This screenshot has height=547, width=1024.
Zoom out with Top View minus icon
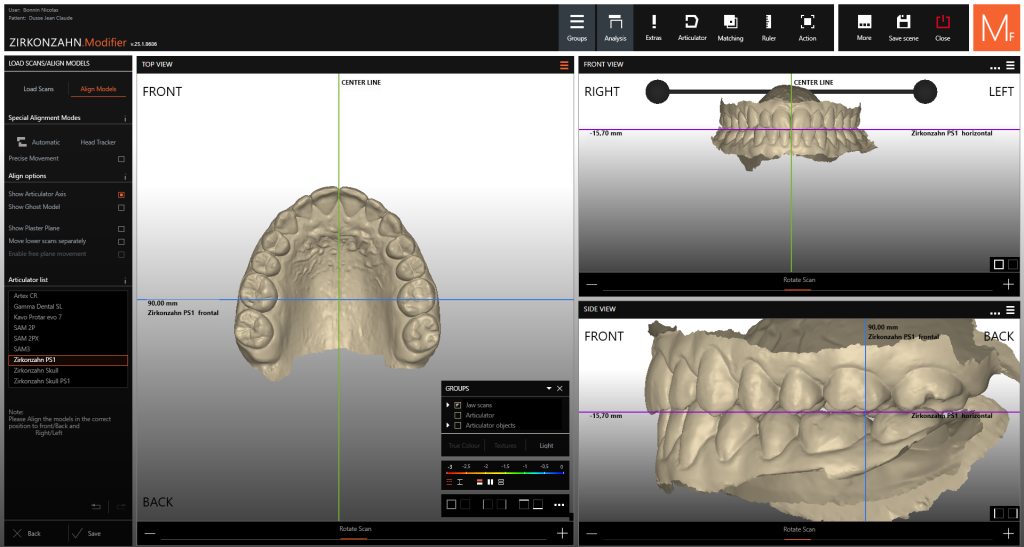click(150, 533)
